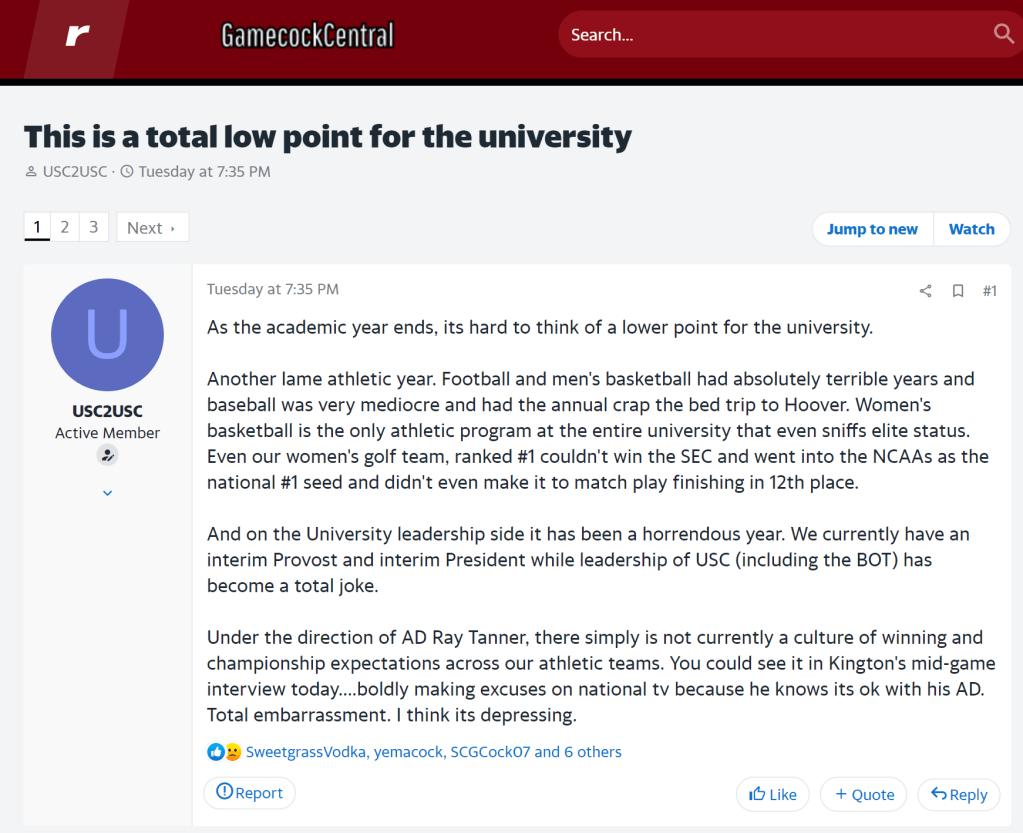Click the Next page button
This screenshot has width=1023, height=833.
[152, 227]
